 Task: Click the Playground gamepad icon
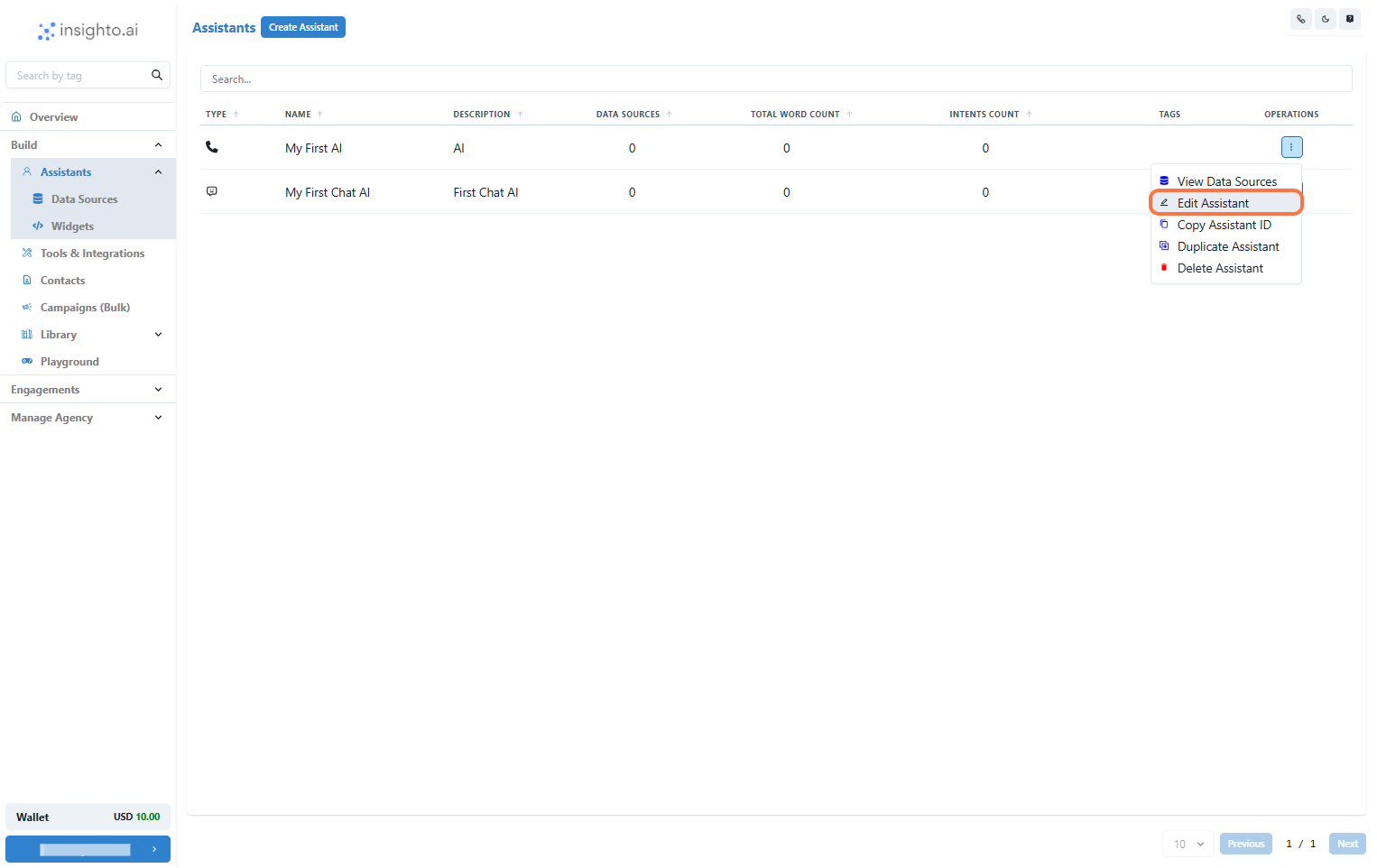[x=27, y=361]
